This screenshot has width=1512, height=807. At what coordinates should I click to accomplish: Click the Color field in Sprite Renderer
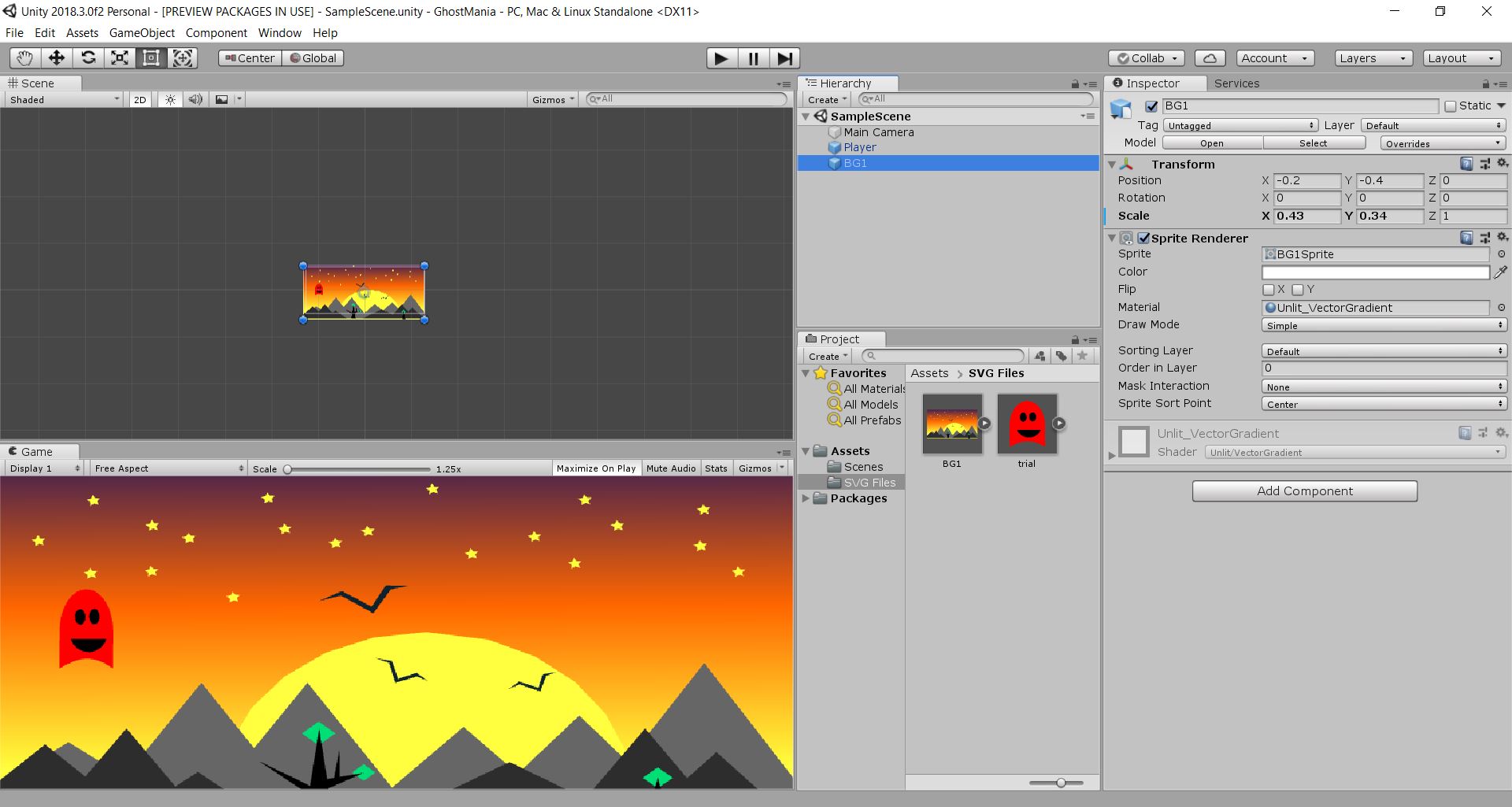point(1376,272)
